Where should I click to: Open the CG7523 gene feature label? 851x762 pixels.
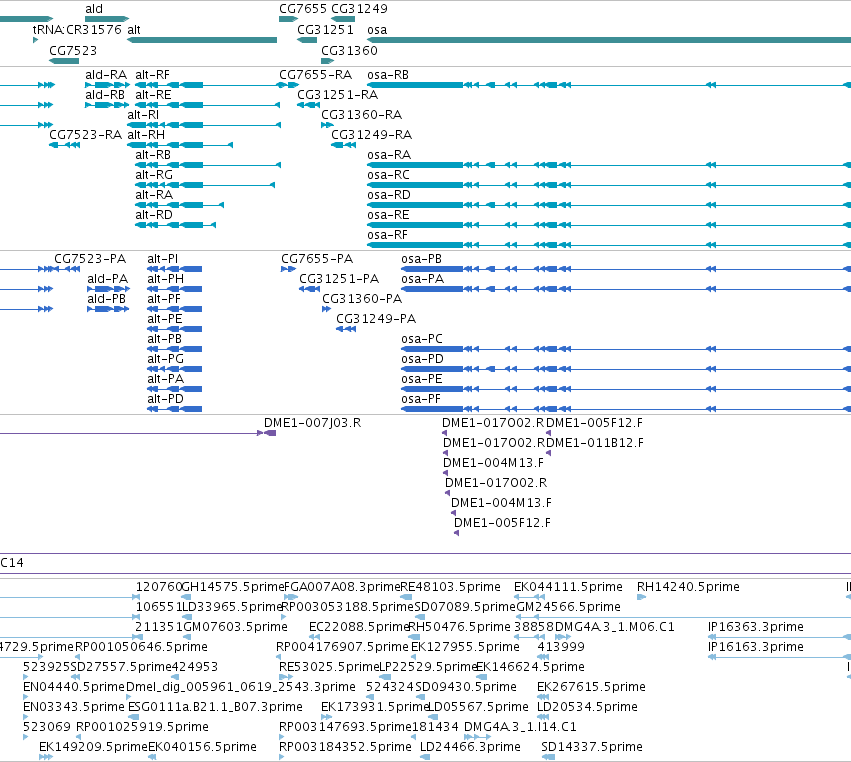click(x=73, y=50)
